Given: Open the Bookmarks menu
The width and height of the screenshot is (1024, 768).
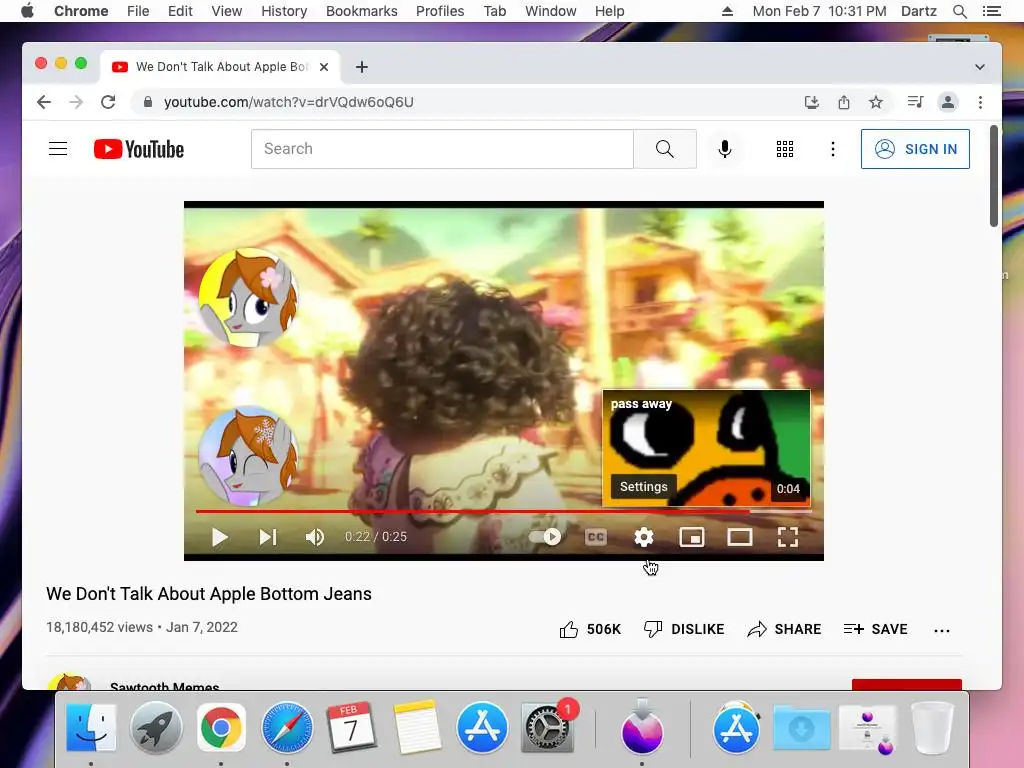Looking at the screenshot, I should 362,11.
